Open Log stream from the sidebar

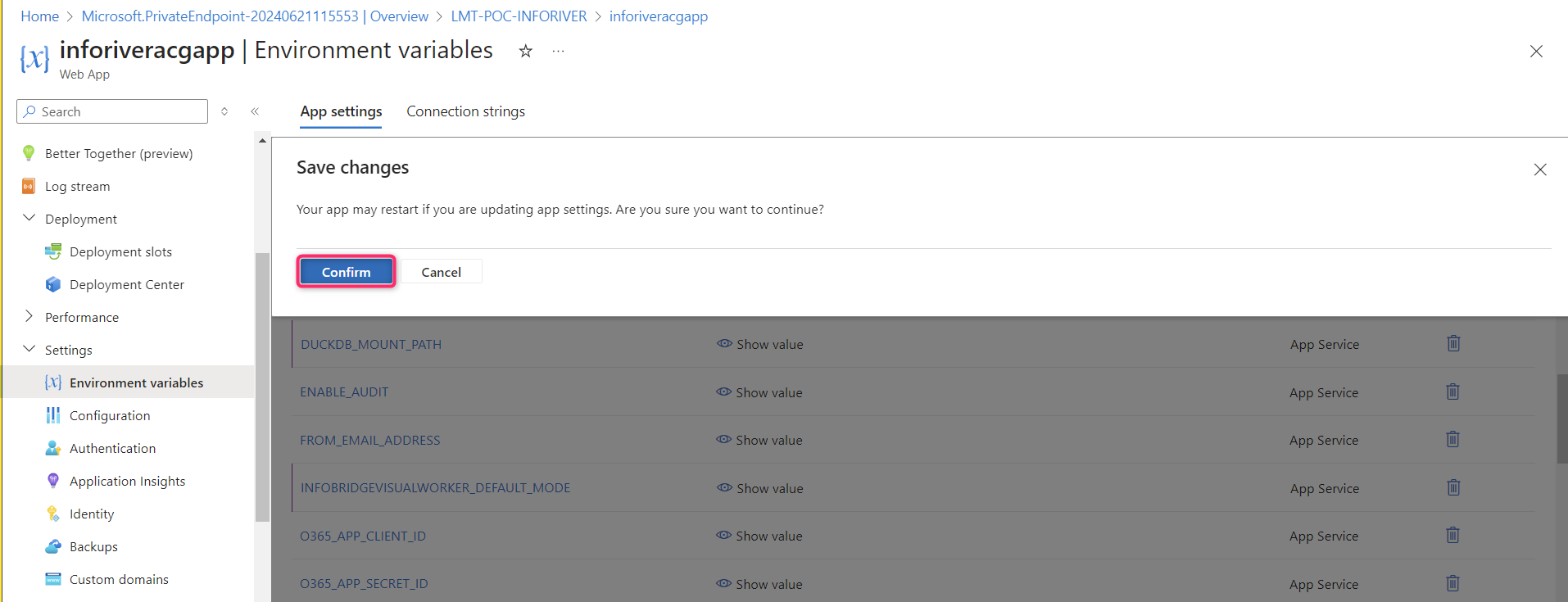click(x=77, y=187)
